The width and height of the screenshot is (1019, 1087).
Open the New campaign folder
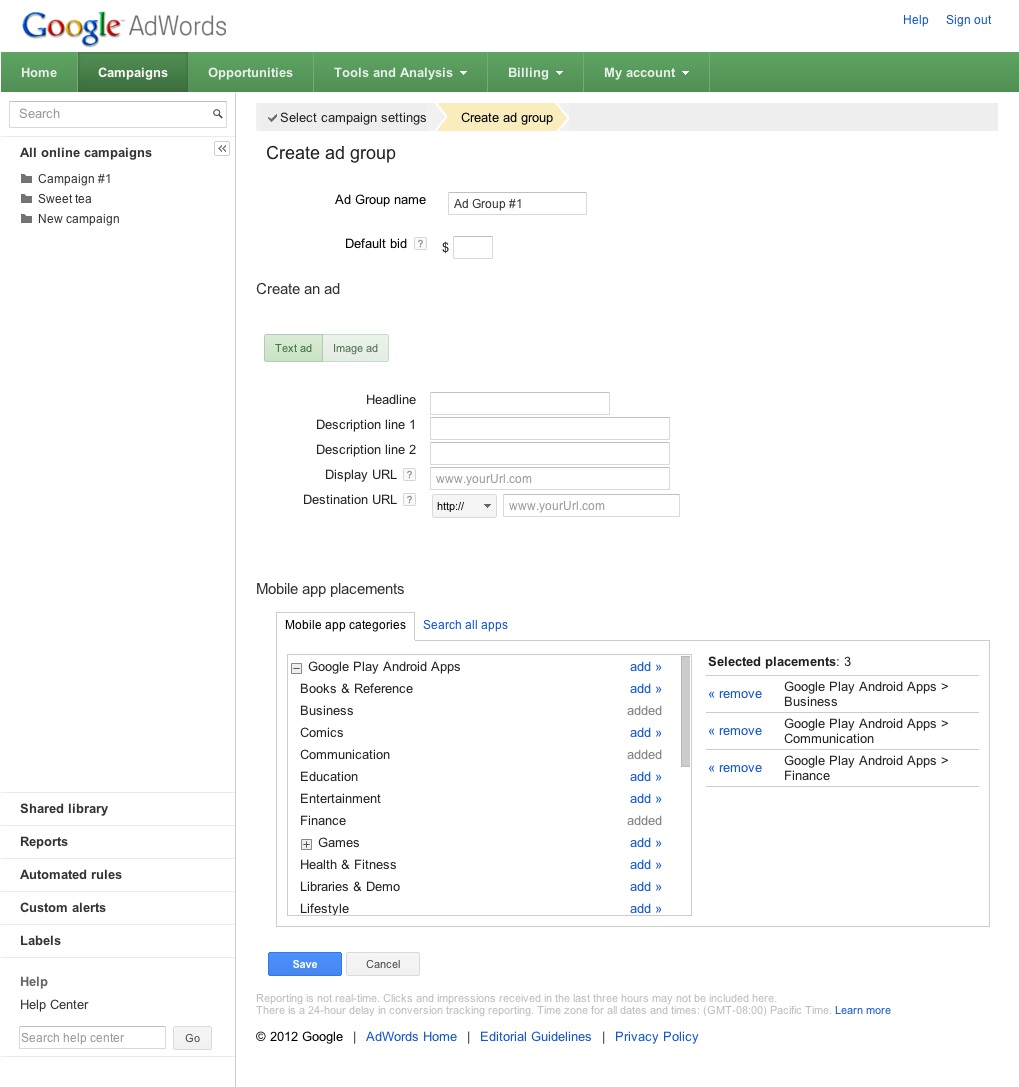[79, 218]
